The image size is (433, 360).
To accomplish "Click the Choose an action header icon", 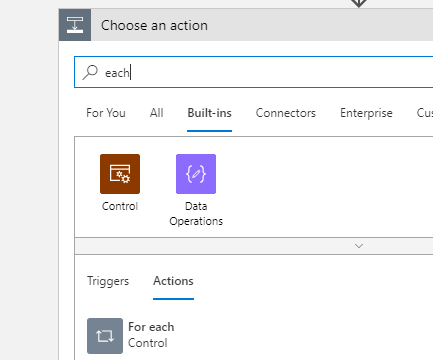I will pyautogui.click(x=75, y=25).
